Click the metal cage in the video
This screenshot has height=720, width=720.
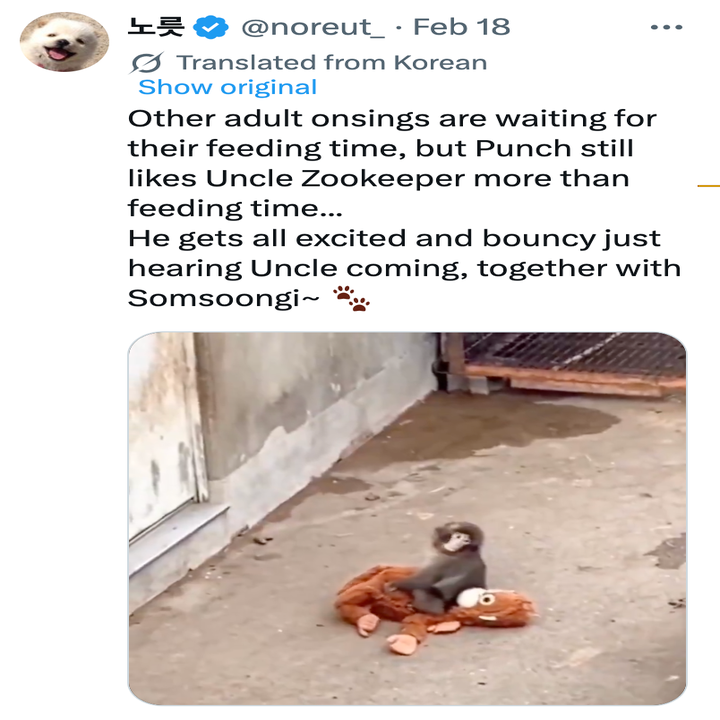tap(574, 358)
